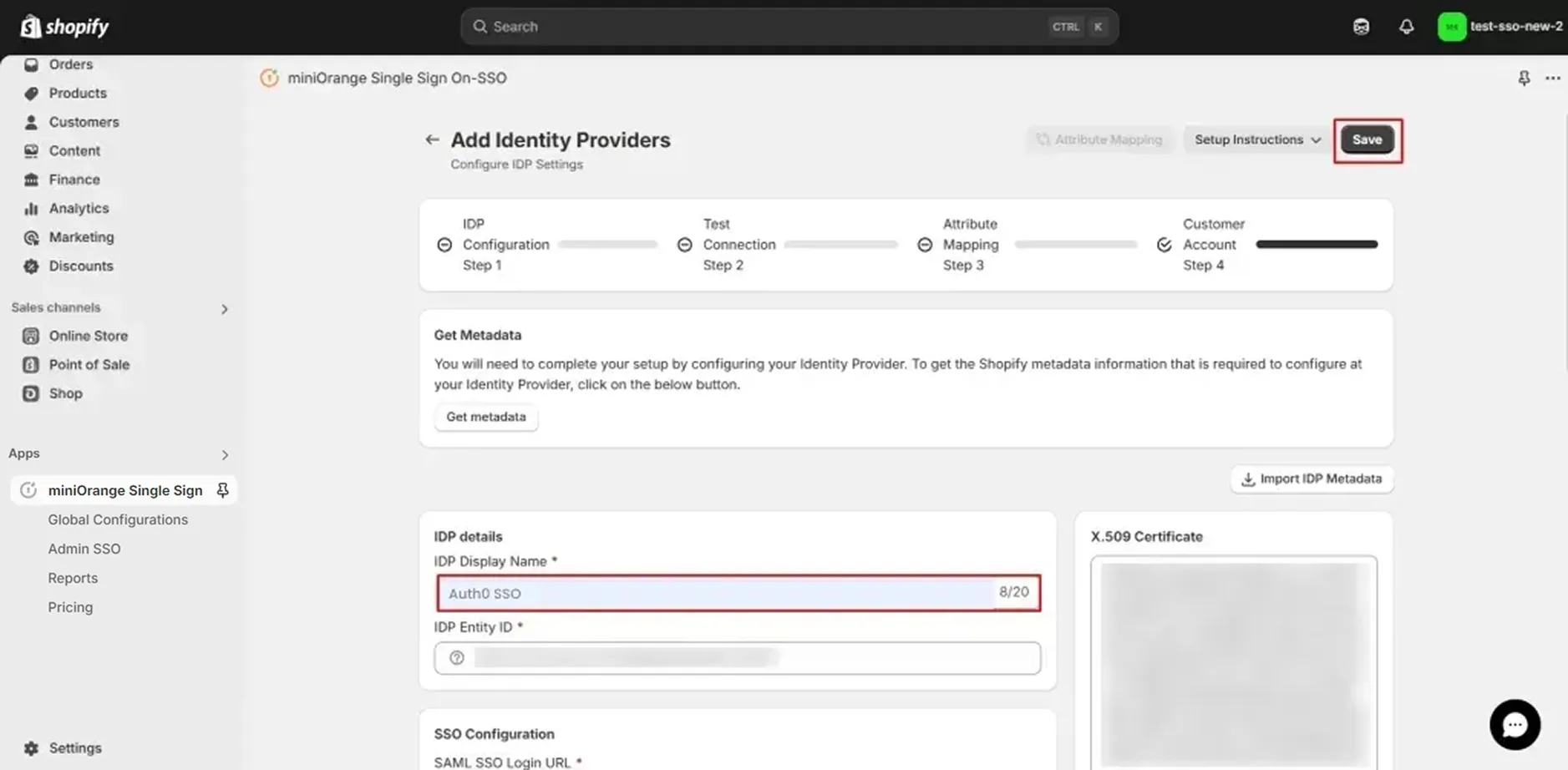Screen dimensions: 1568x770
Task: Pin the miniOrange SSO page using the pin icon
Action: (1525, 78)
